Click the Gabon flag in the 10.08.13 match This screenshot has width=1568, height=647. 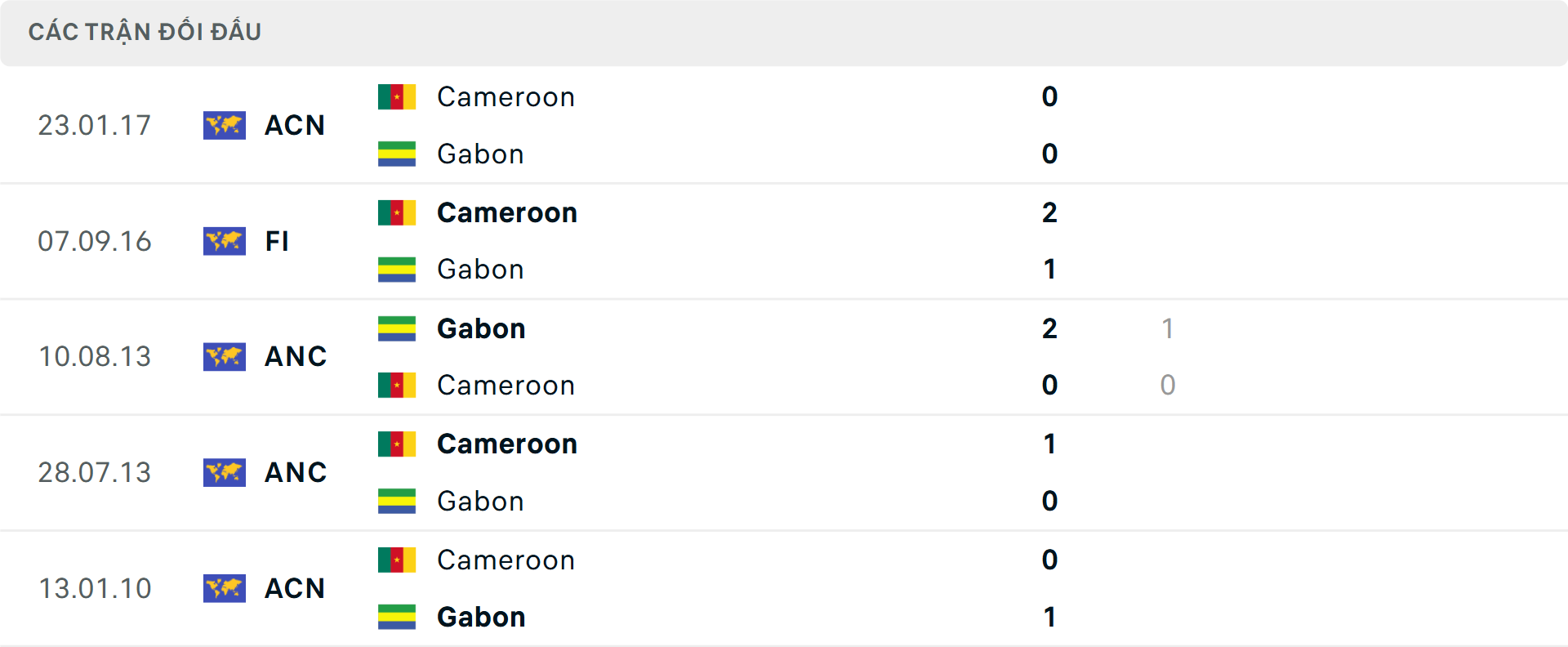tap(397, 328)
